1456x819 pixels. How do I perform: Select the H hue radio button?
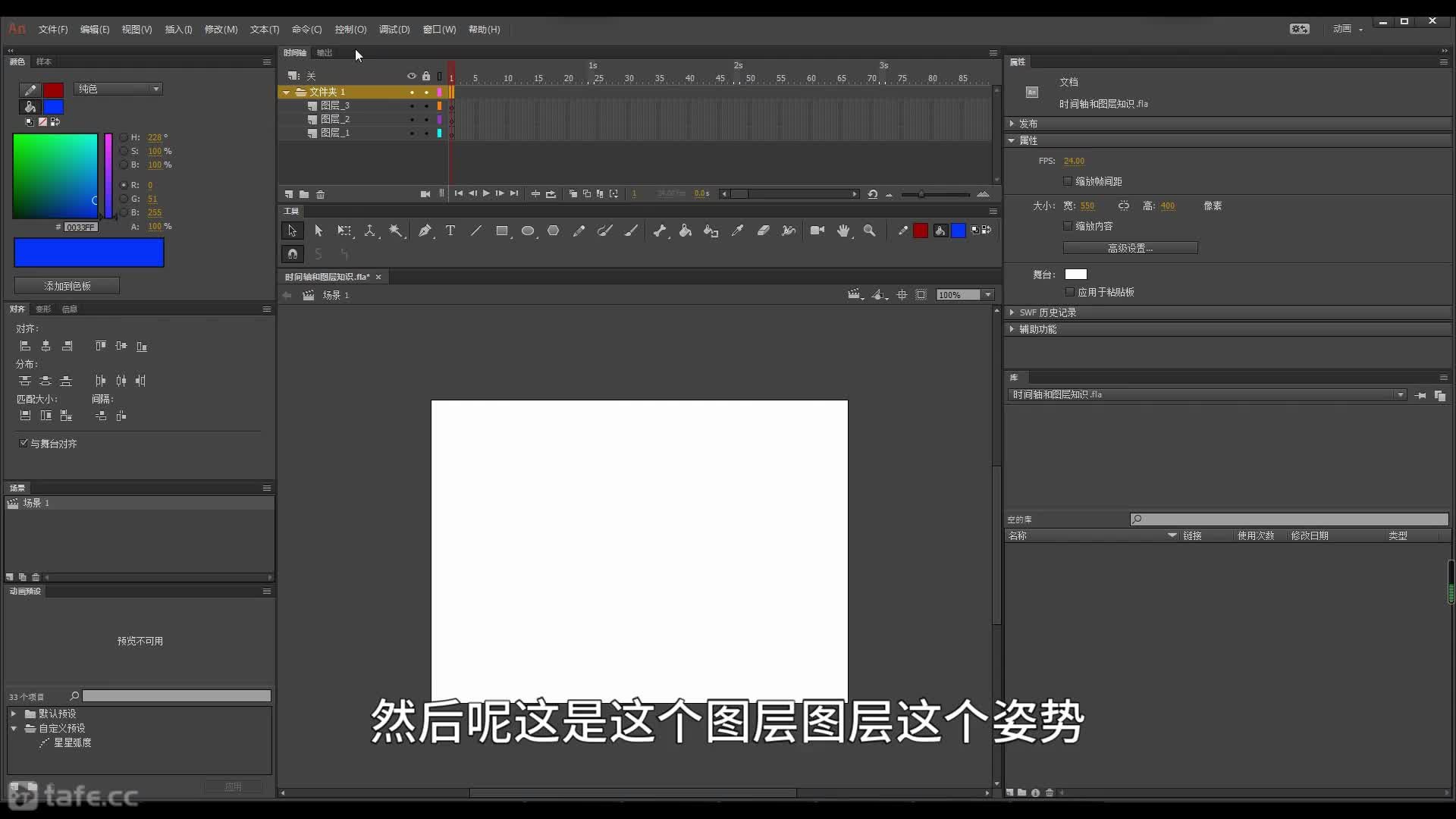coord(124,137)
